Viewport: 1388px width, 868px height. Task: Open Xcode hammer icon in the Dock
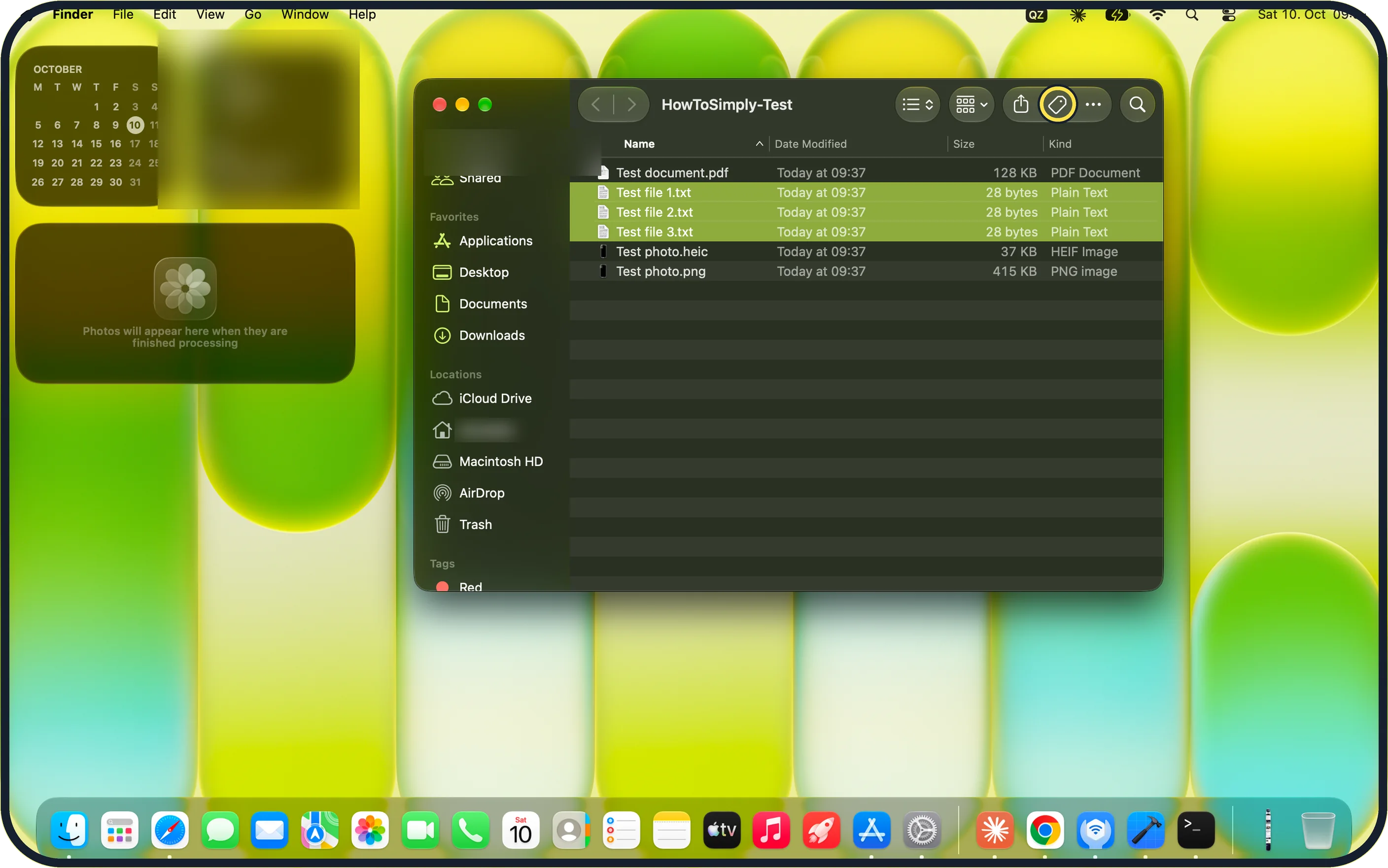click(x=1145, y=830)
